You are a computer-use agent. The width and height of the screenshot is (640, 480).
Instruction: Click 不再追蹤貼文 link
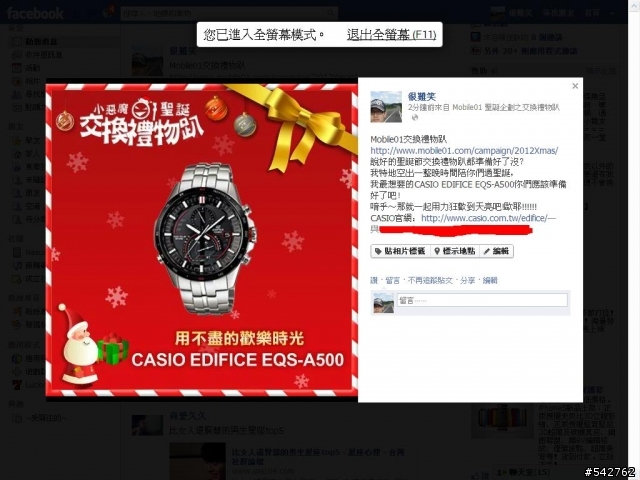[430, 280]
